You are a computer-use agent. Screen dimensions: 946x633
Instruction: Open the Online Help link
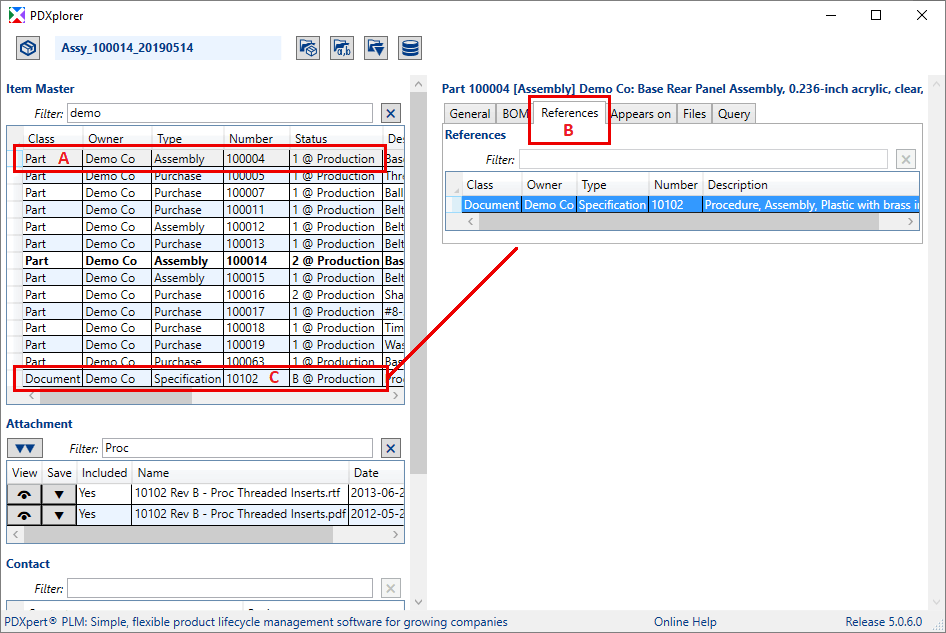coord(685,622)
